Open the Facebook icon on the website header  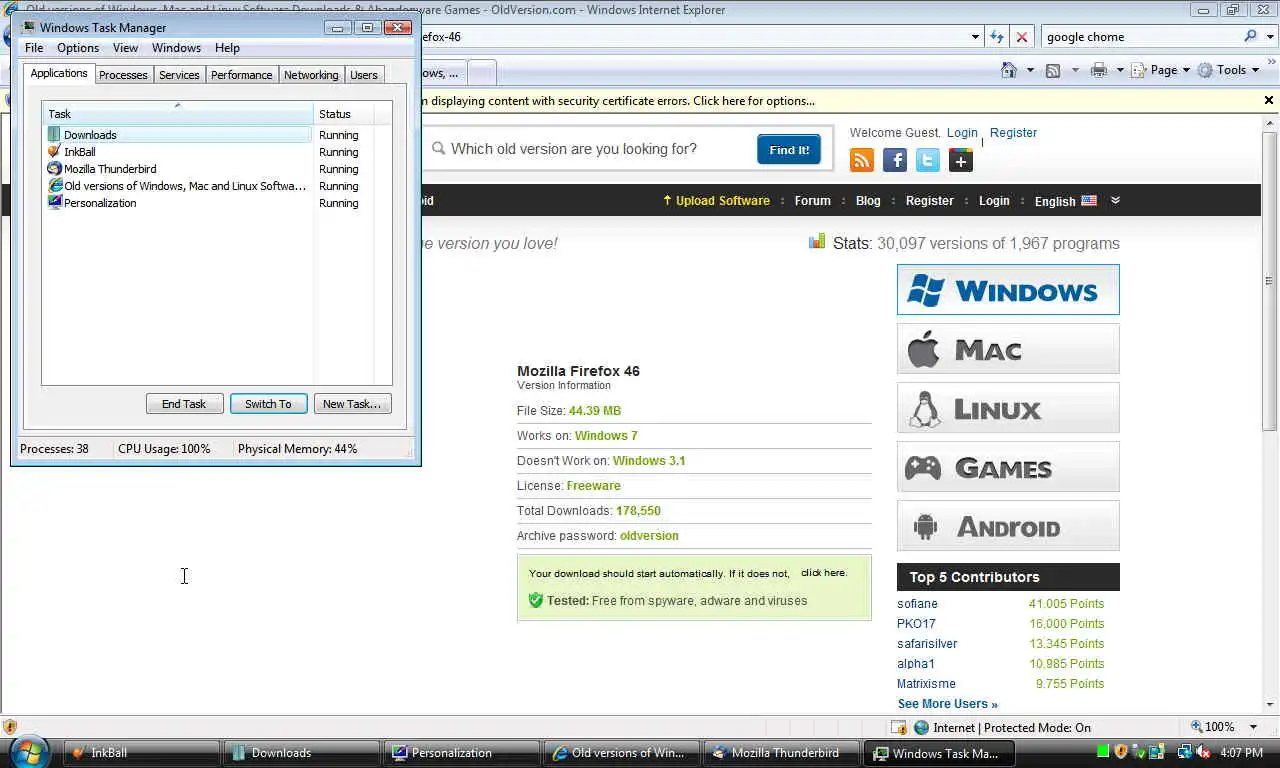pos(895,160)
